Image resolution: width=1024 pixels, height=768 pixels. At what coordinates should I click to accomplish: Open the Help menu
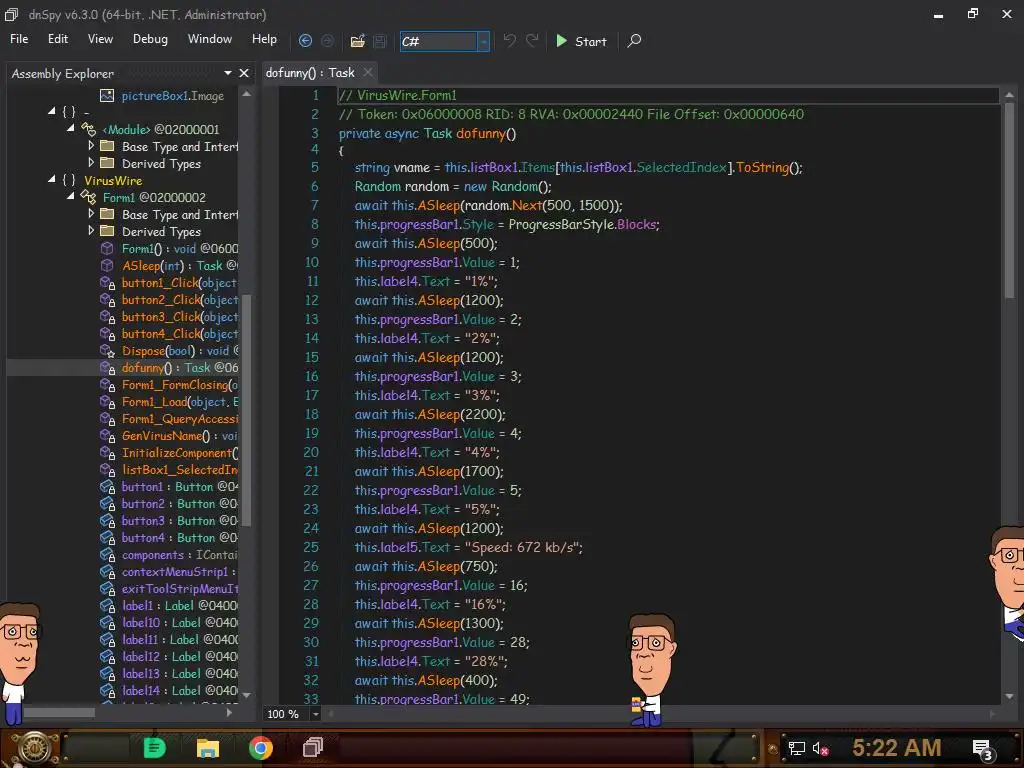(264, 39)
